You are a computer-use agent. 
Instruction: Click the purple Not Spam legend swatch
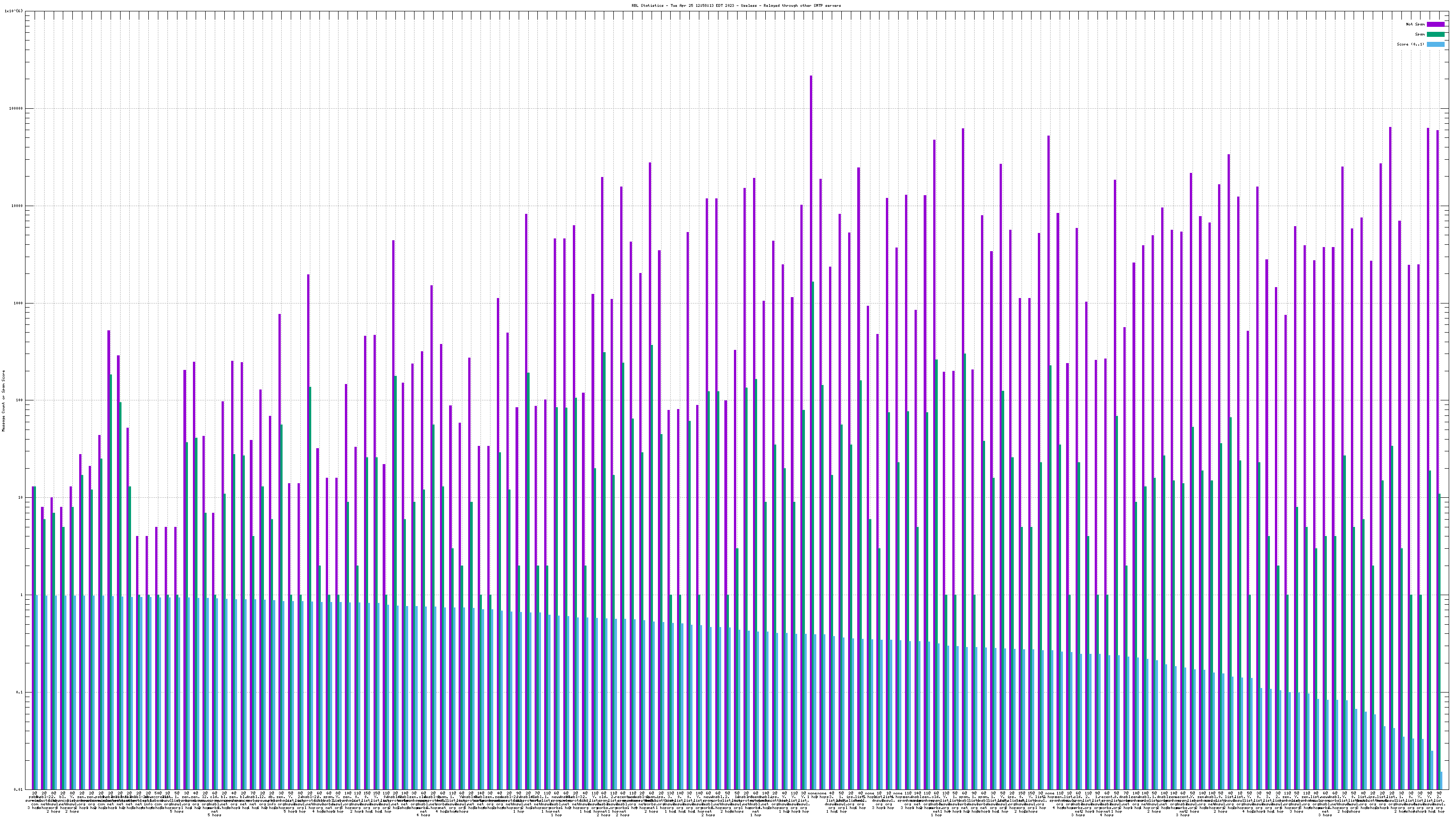[x=1435, y=24]
